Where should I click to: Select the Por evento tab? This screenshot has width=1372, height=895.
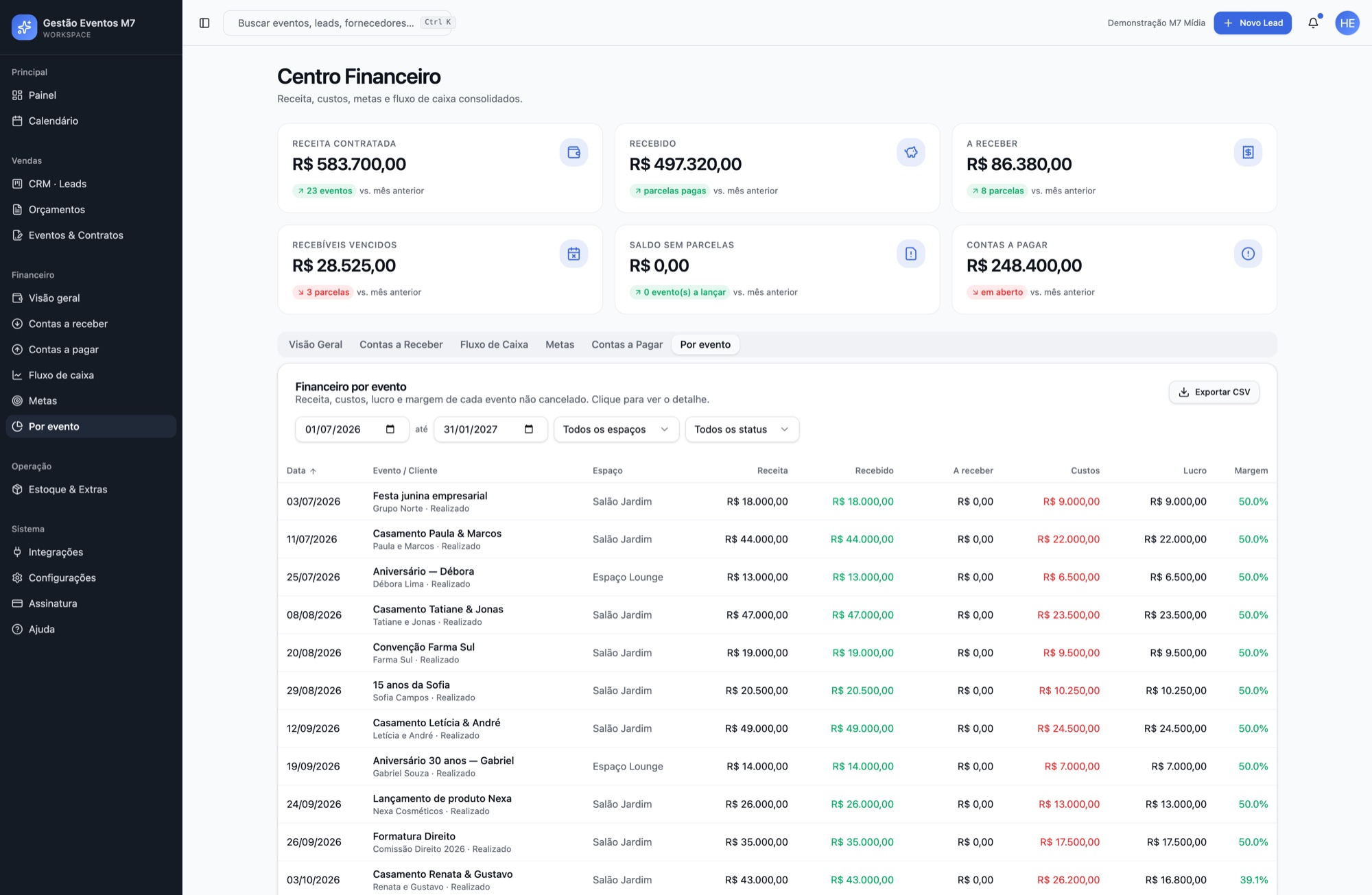pos(705,345)
